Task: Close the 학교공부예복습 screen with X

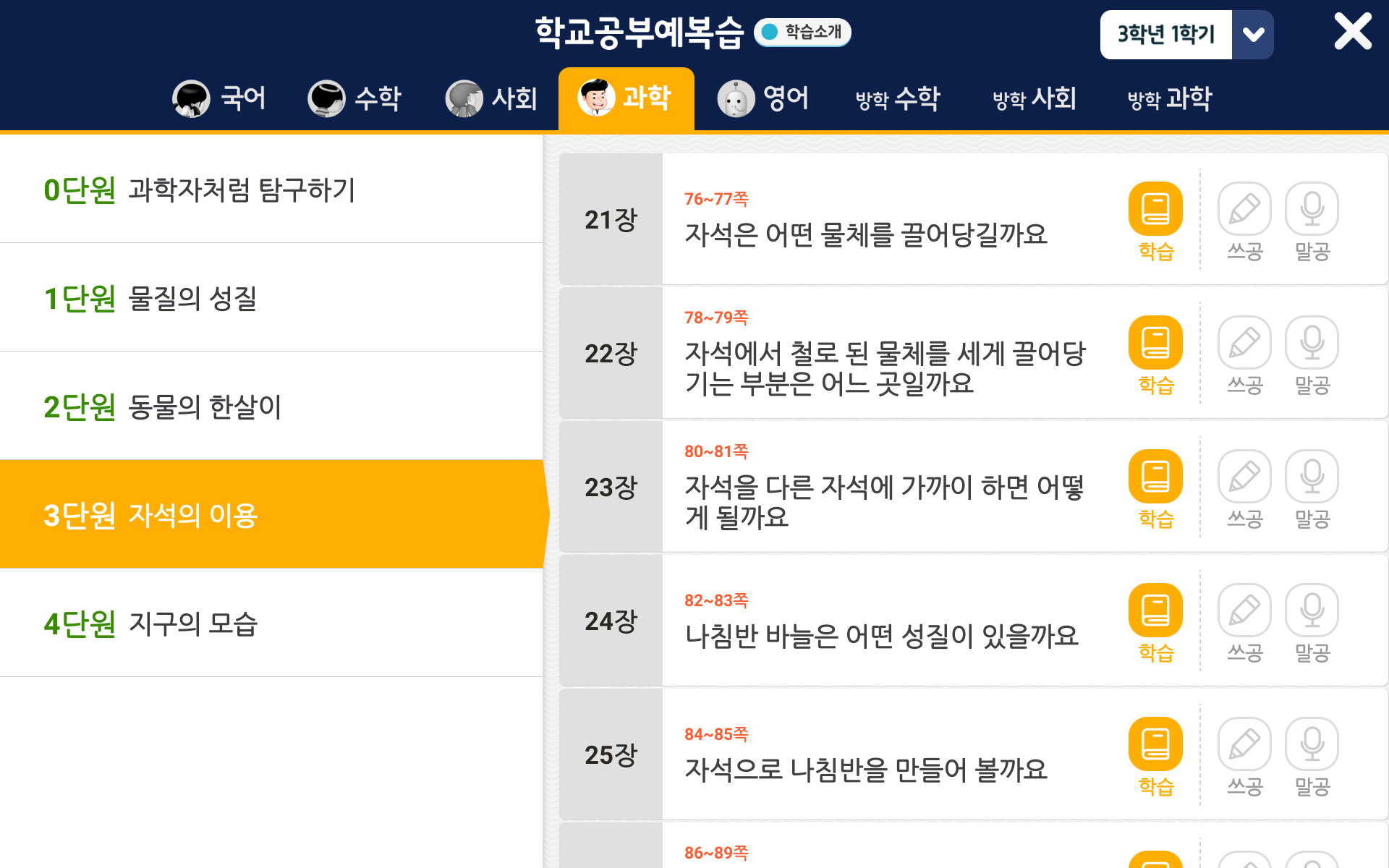Action: (x=1352, y=32)
